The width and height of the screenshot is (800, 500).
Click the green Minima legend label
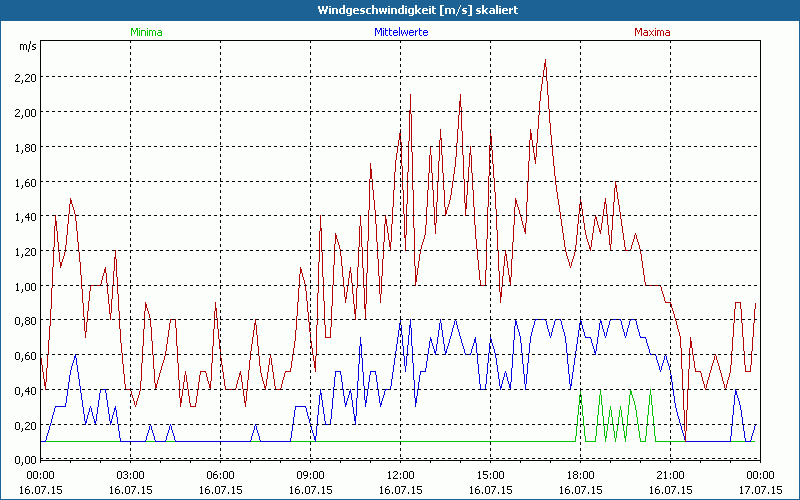click(x=146, y=32)
